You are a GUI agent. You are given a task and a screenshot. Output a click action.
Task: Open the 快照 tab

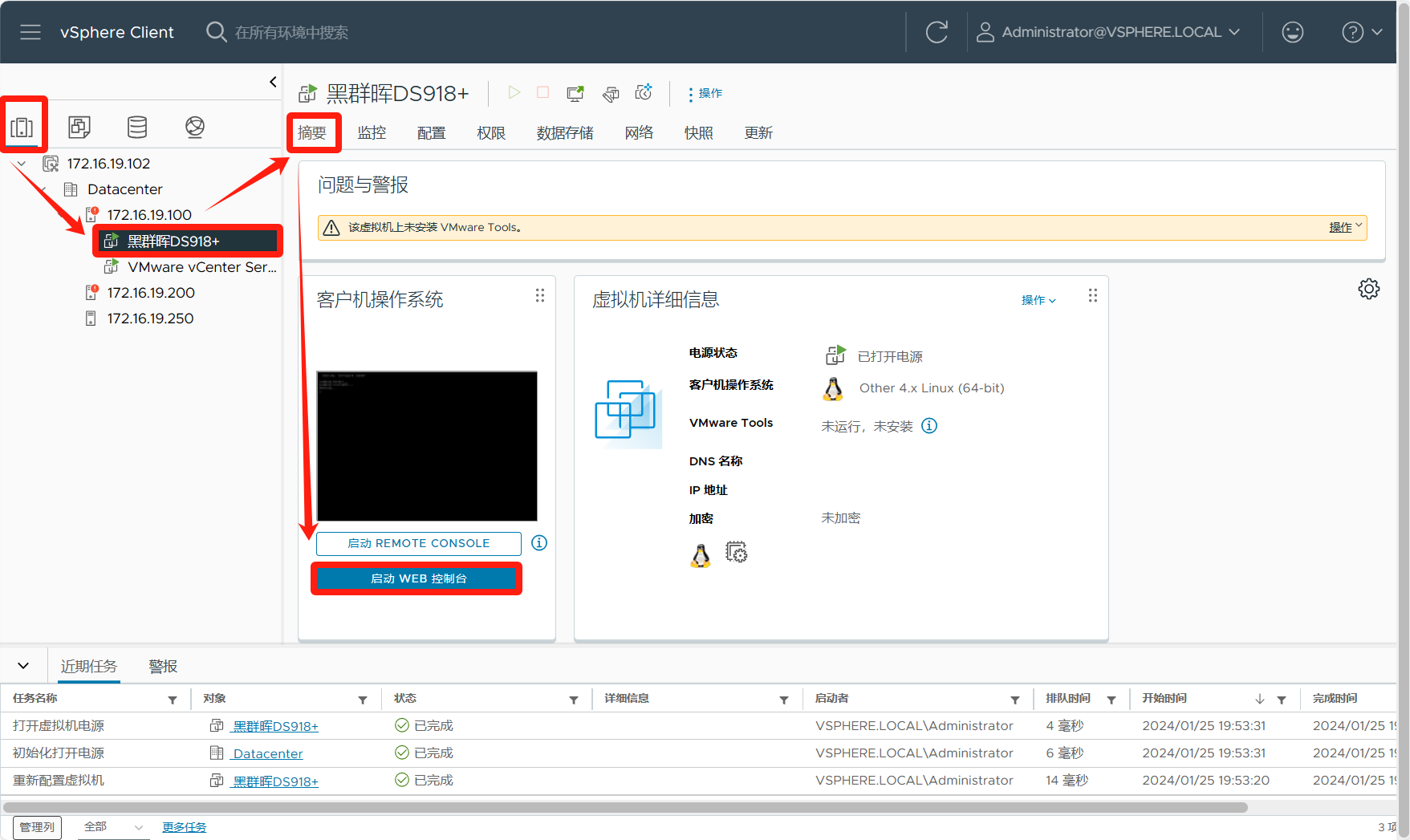[x=698, y=133]
